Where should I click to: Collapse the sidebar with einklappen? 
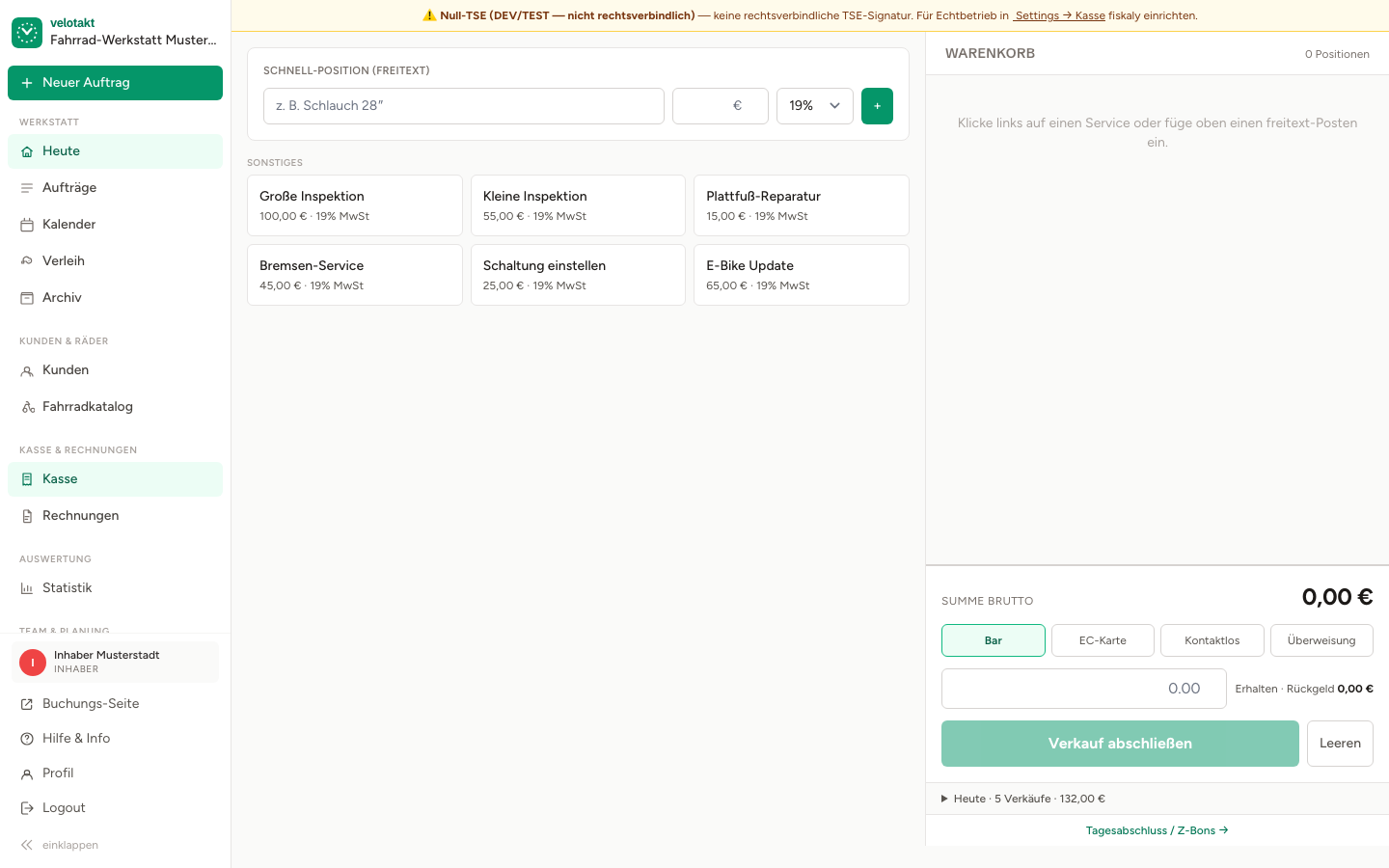coord(59,845)
